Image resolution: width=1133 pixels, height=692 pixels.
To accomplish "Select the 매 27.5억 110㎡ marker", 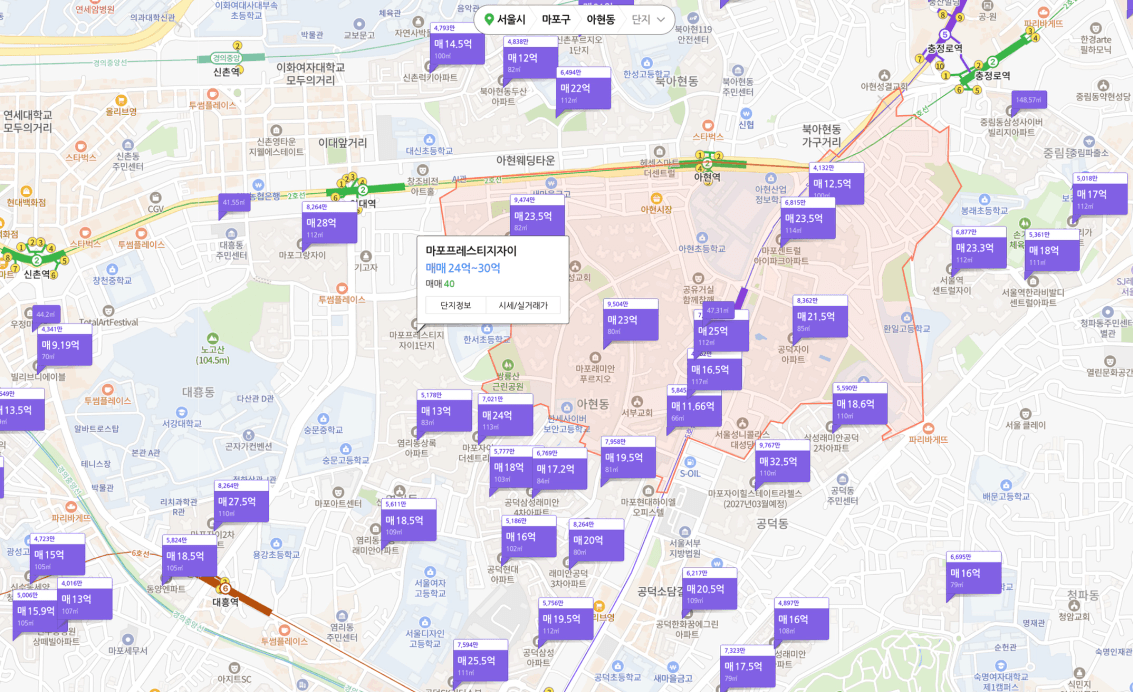I will 241,502.
